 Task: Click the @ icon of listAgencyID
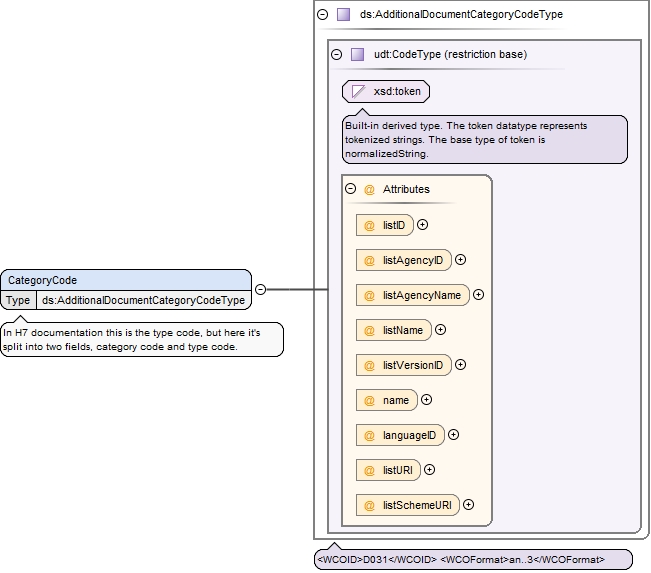click(369, 260)
